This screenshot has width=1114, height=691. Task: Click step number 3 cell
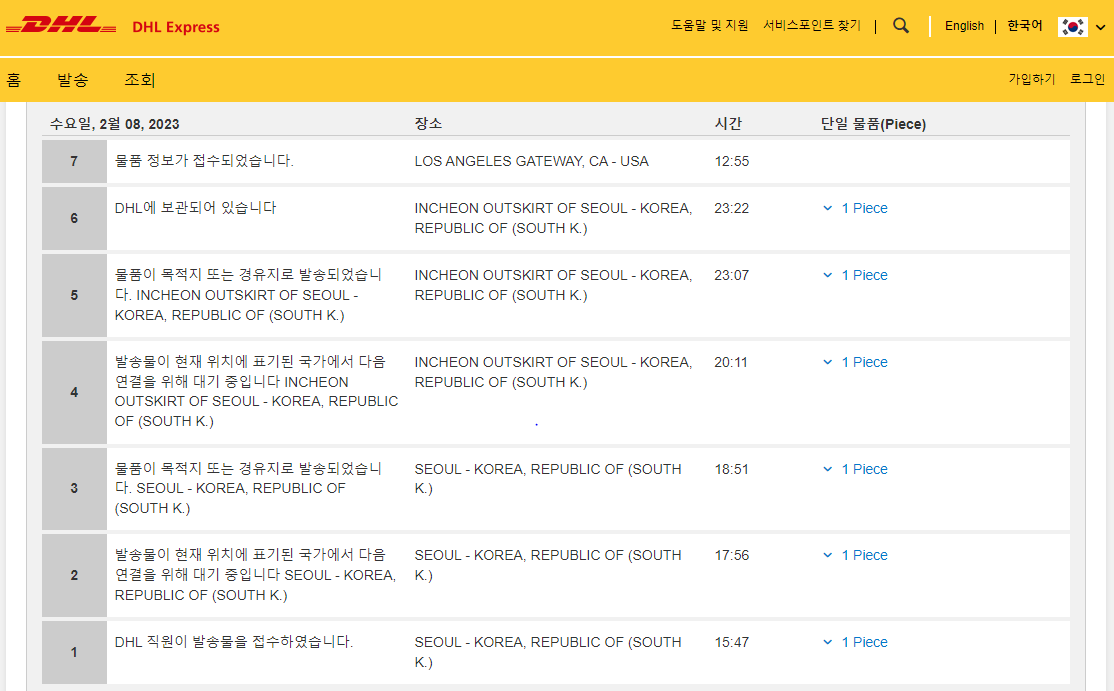[x=74, y=489]
